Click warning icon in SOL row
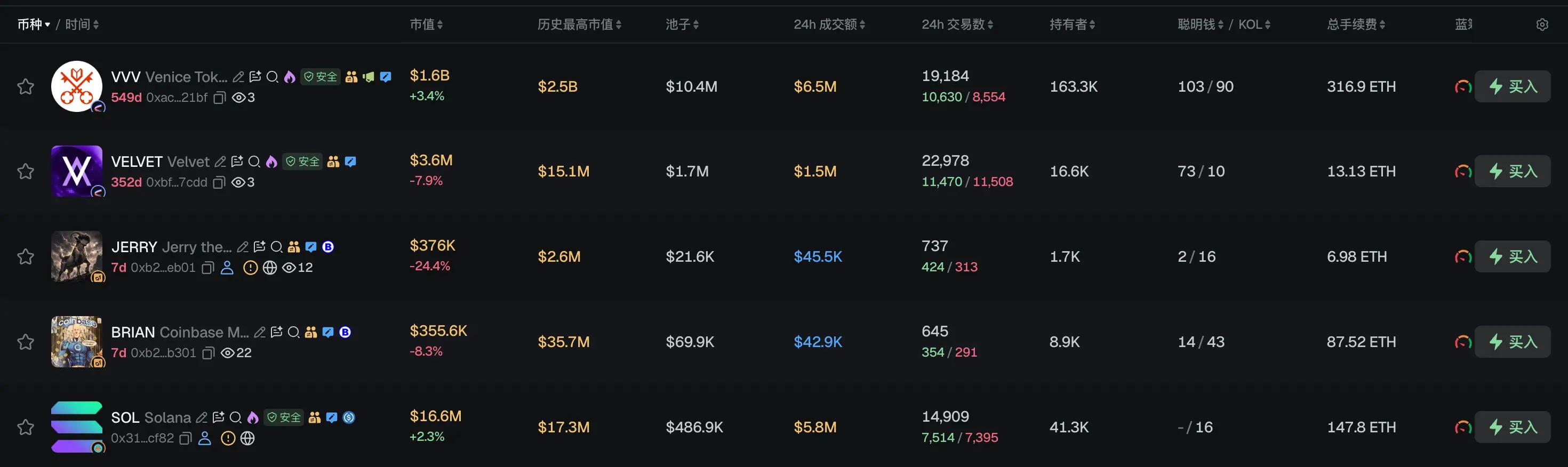This screenshot has height=467, width=1568. point(228,438)
